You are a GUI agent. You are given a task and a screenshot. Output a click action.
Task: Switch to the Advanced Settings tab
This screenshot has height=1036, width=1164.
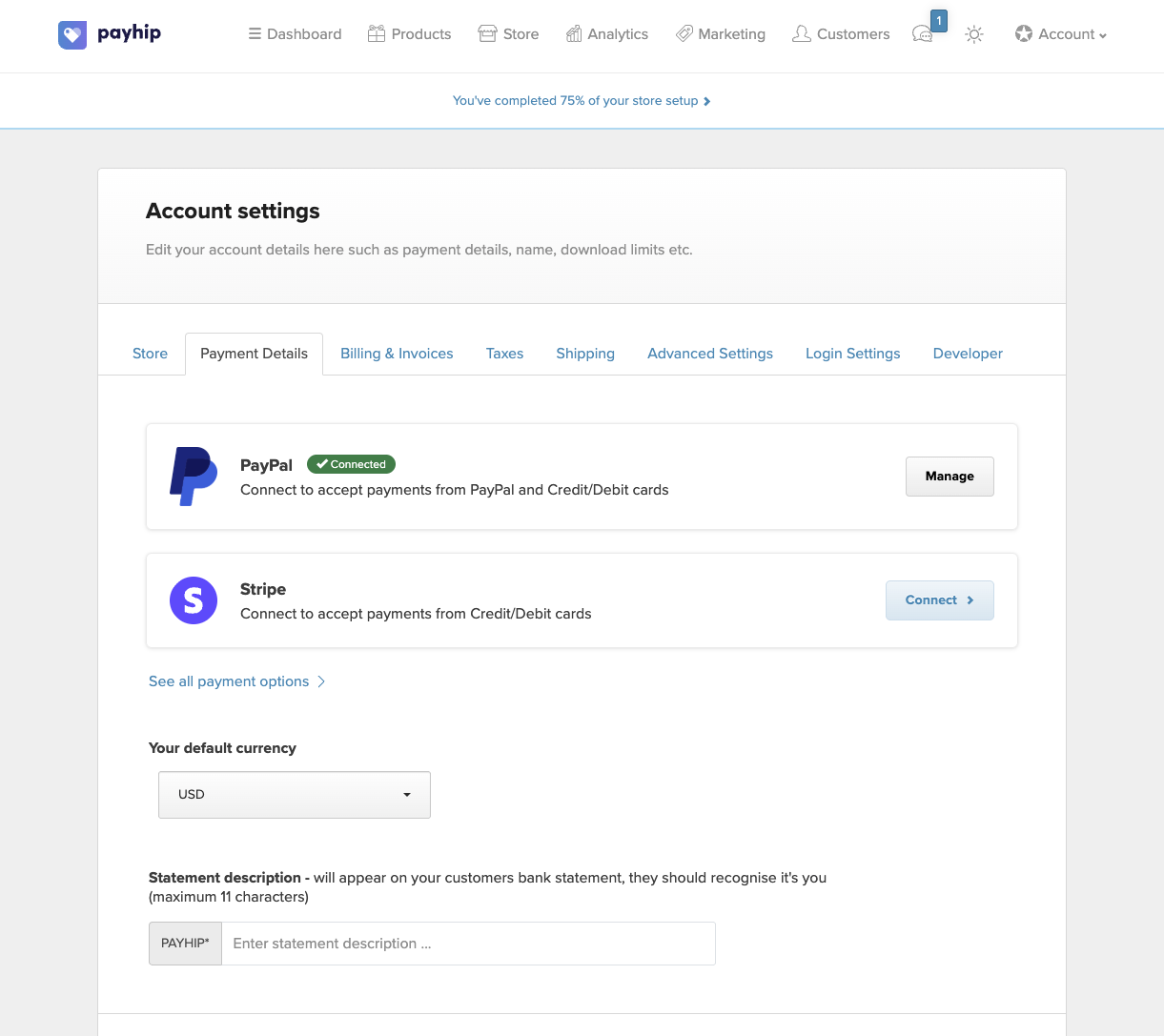[710, 354]
